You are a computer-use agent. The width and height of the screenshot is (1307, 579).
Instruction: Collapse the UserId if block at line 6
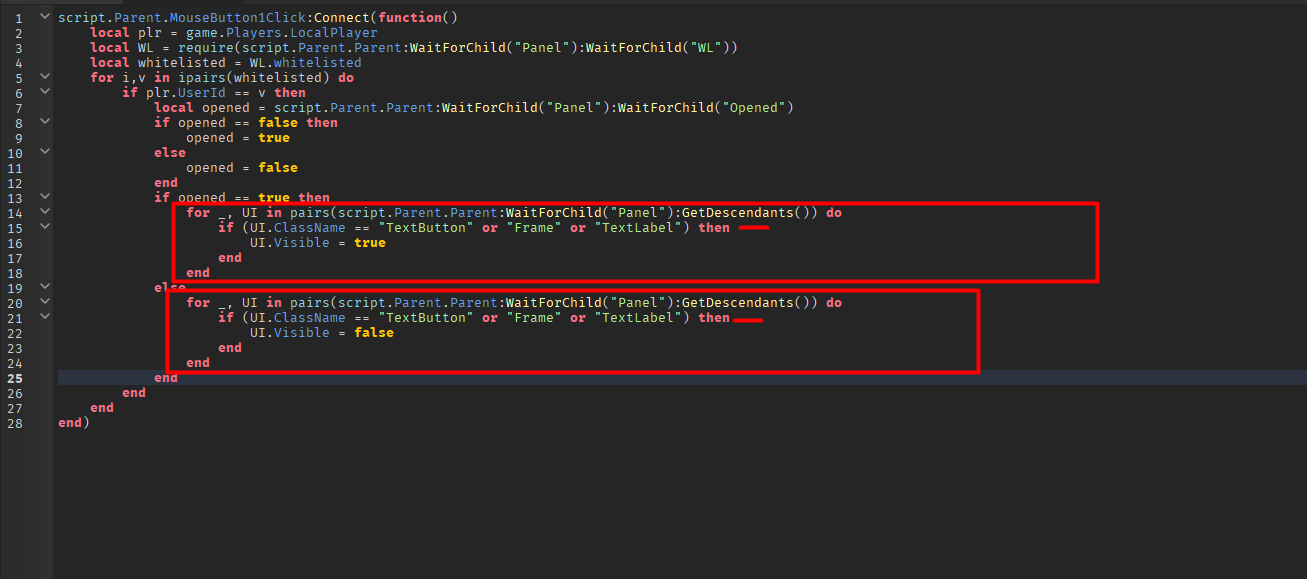click(x=43, y=91)
